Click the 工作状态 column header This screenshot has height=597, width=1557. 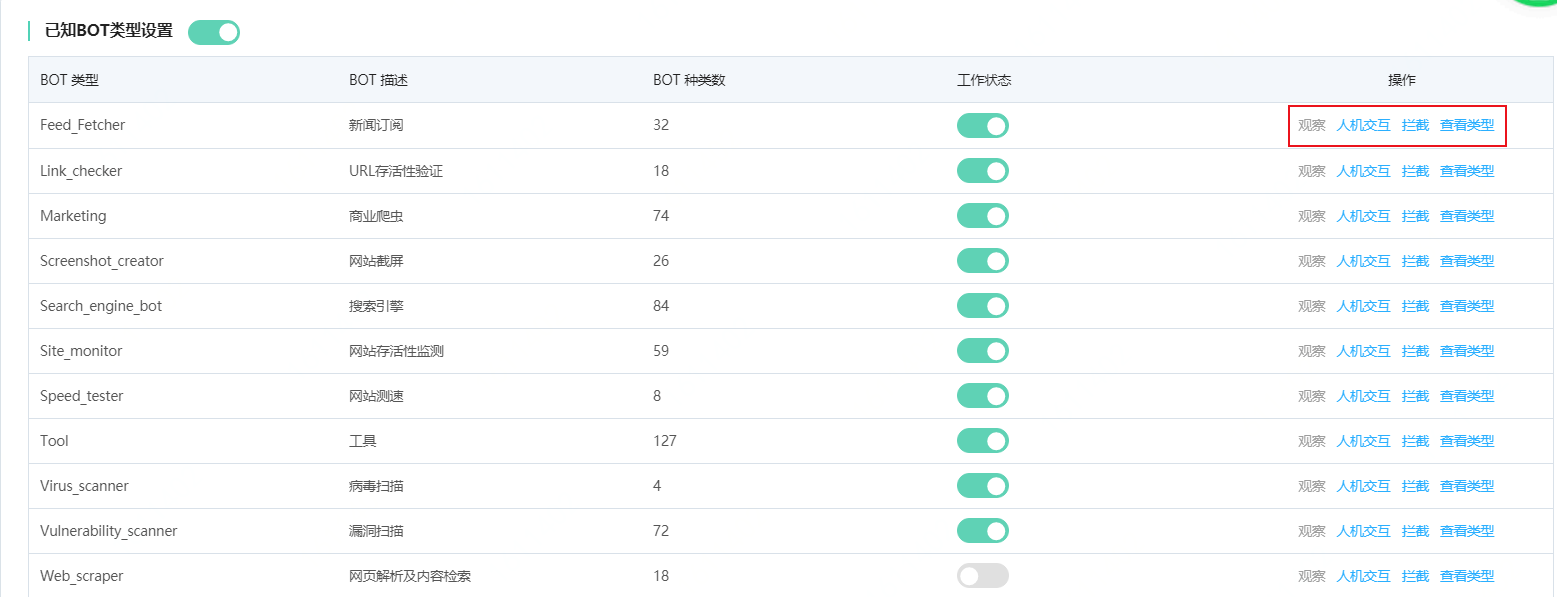tap(984, 80)
